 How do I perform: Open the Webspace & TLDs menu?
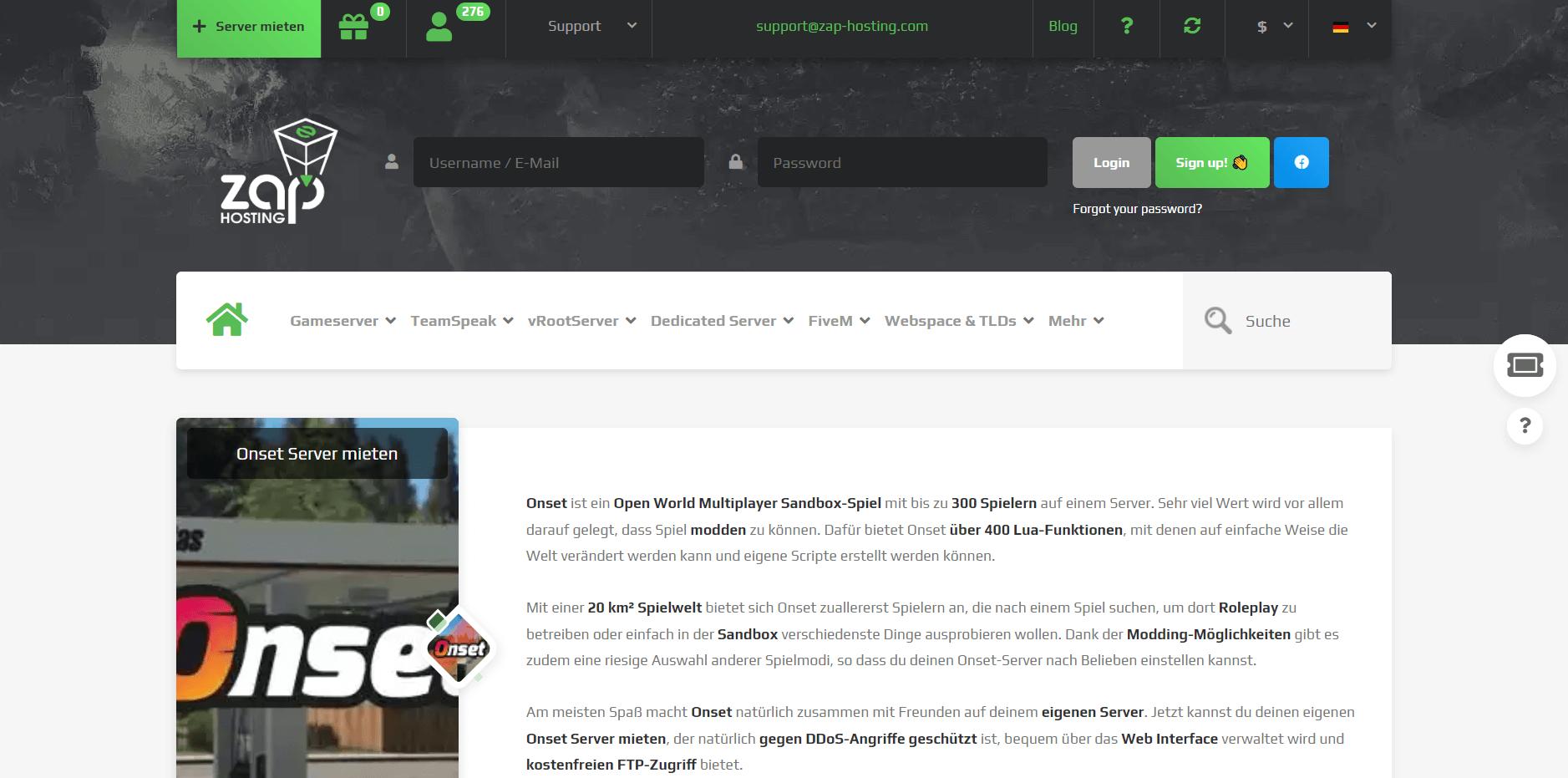tap(959, 321)
